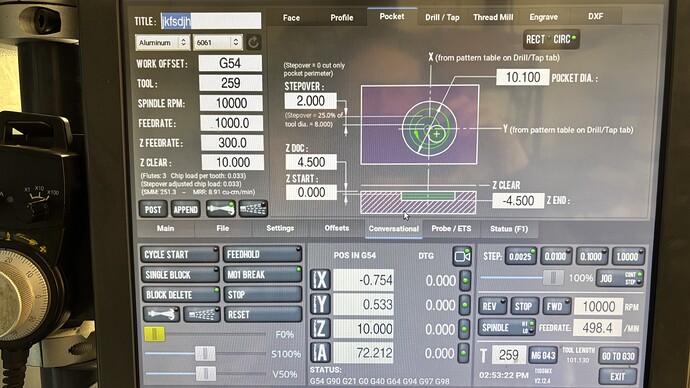The image size is (690, 388).
Task: Click spindle REV button
Action: tap(492, 306)
